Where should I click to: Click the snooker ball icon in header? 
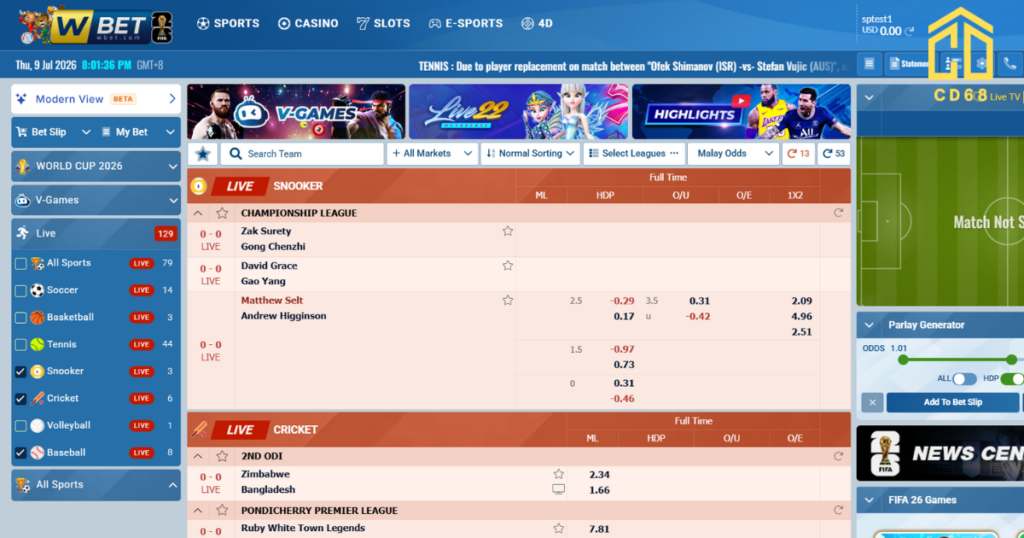[199, 186]
